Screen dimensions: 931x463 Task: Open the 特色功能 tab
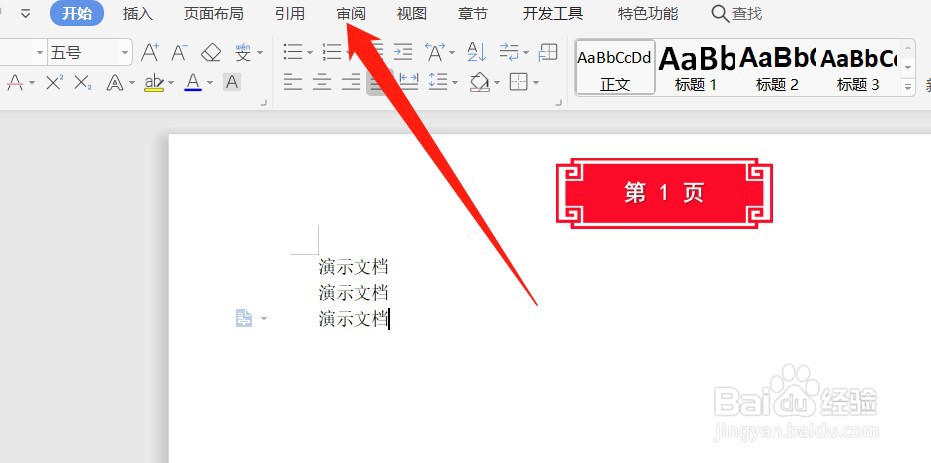click(x=648, y=13)
